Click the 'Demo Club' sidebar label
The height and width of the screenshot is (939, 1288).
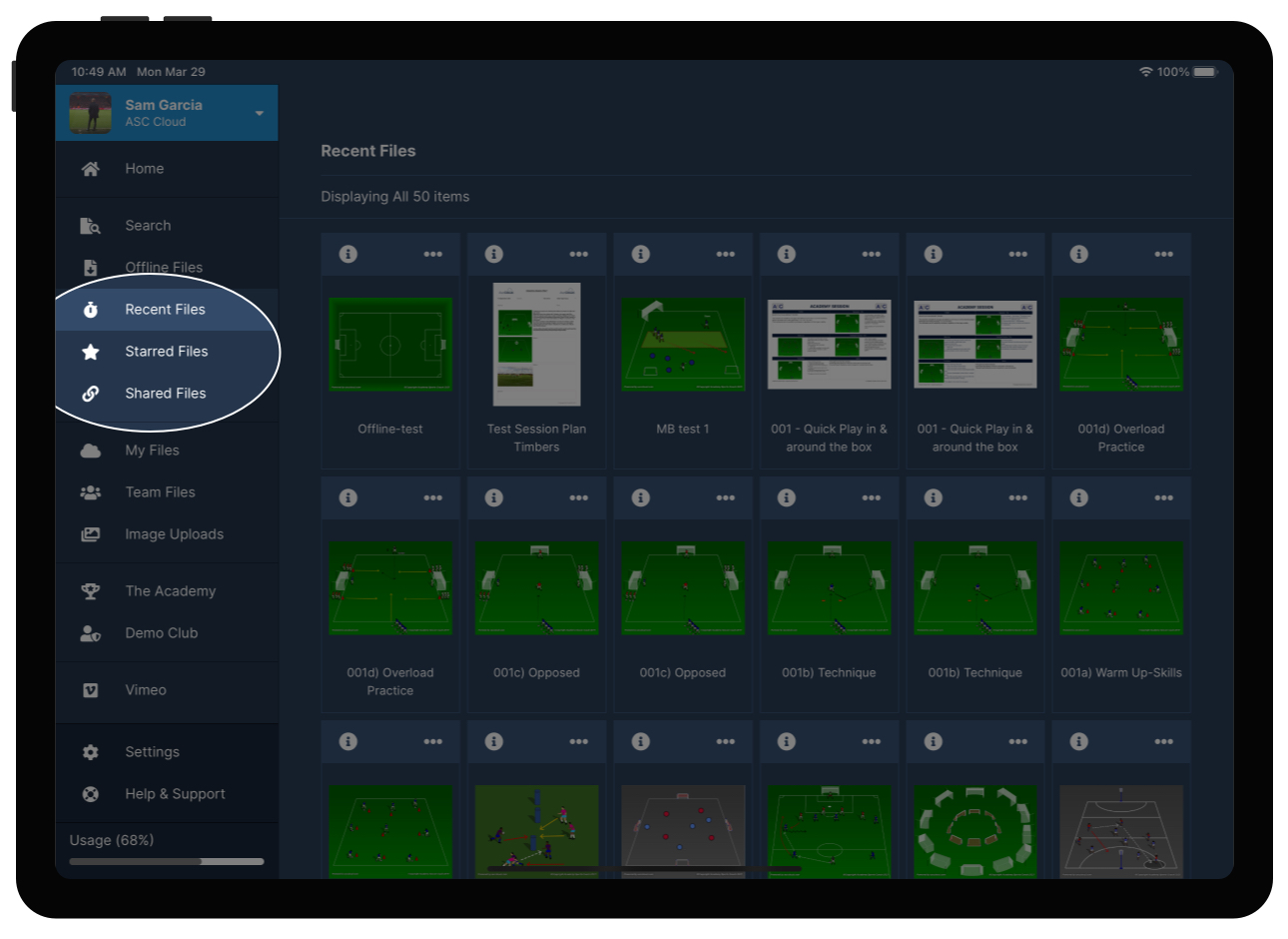click(x=162, y=633)
